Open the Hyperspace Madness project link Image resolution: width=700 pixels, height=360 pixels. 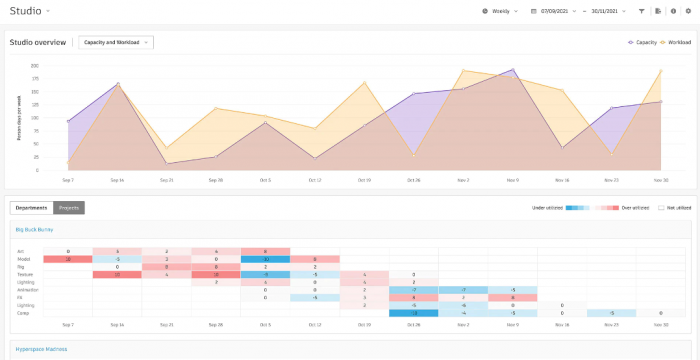tap(42, 349)
